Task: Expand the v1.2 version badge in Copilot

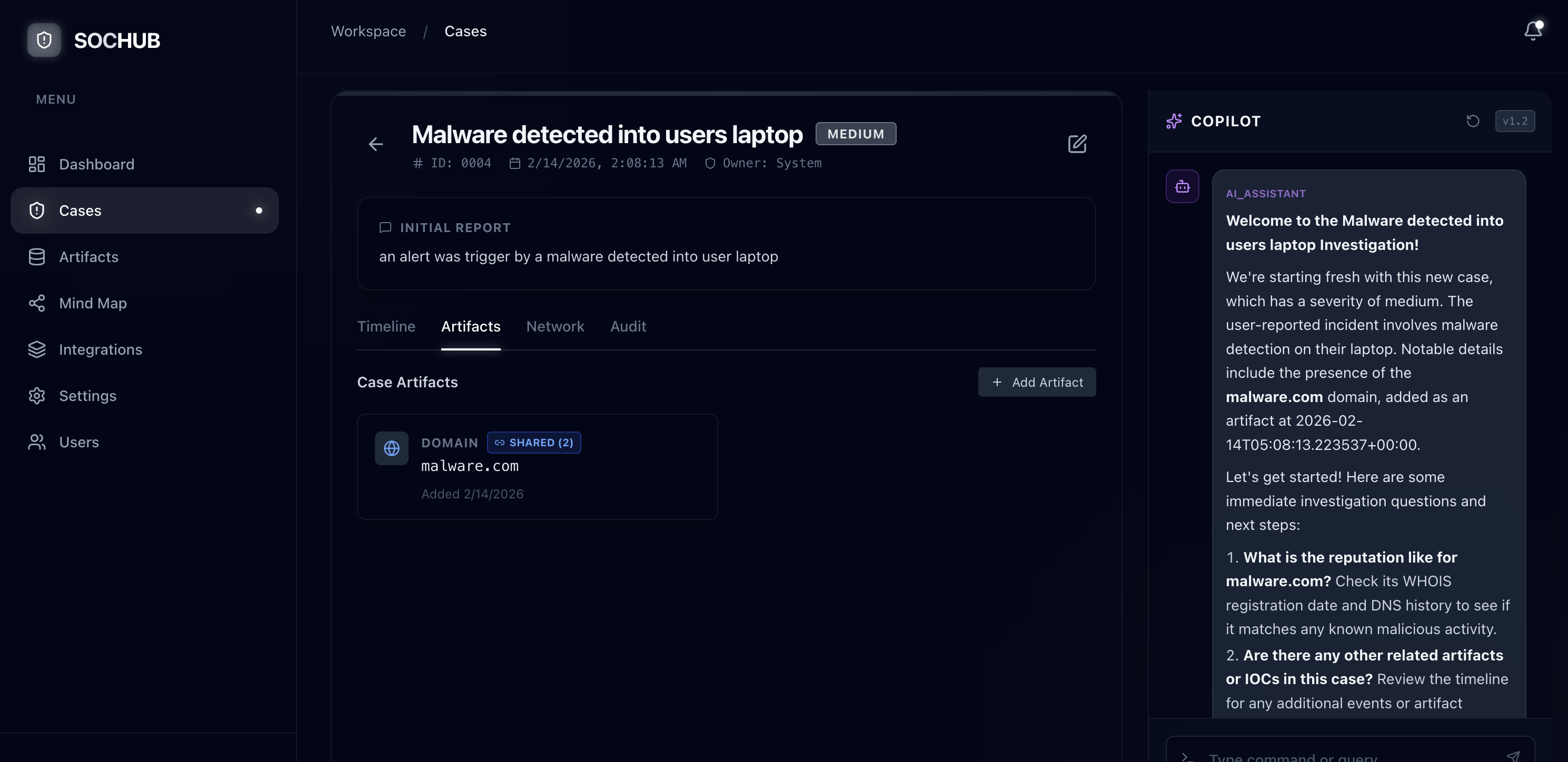Action: (1516, 121)
